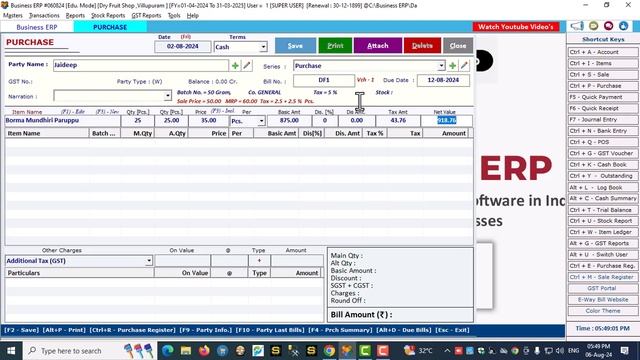Open notification center icon in taskbar
Screen dimensions: 640x360
coord(624,351)
